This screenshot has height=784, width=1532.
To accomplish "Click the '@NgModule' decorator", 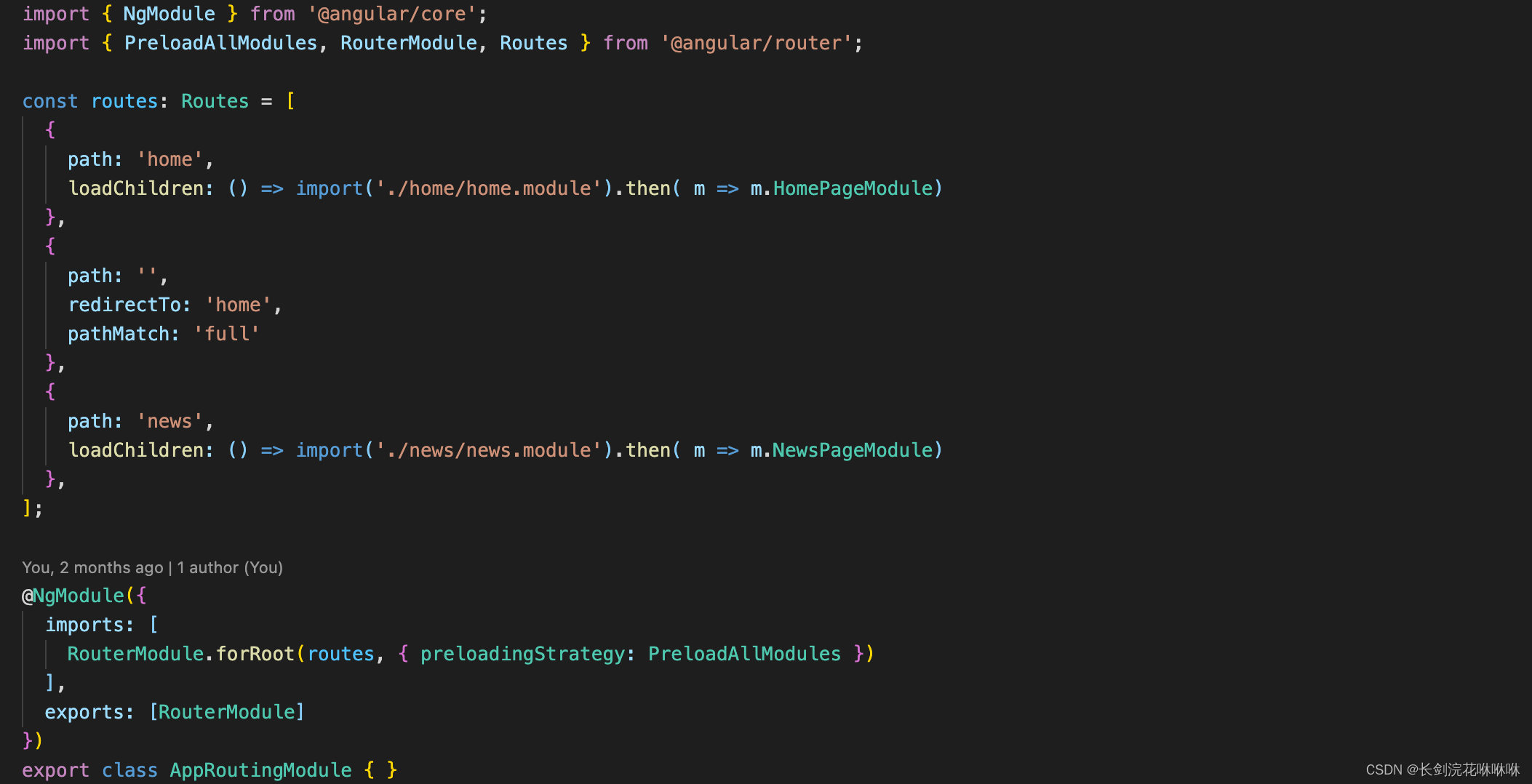I will pyautogui.click(x=73, y=596).
